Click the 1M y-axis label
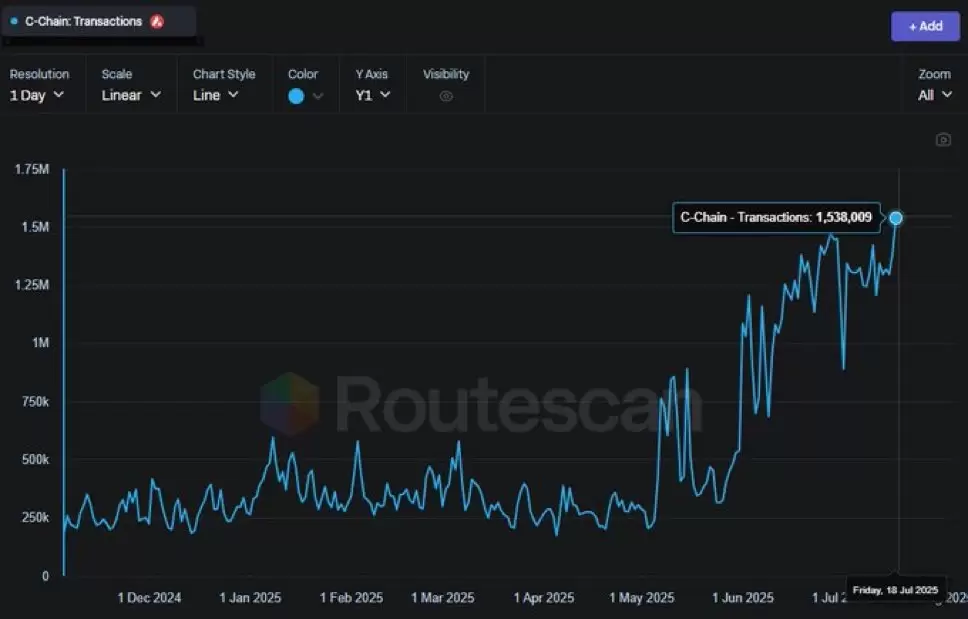968x619 pixels. click(x=41, y=343)
